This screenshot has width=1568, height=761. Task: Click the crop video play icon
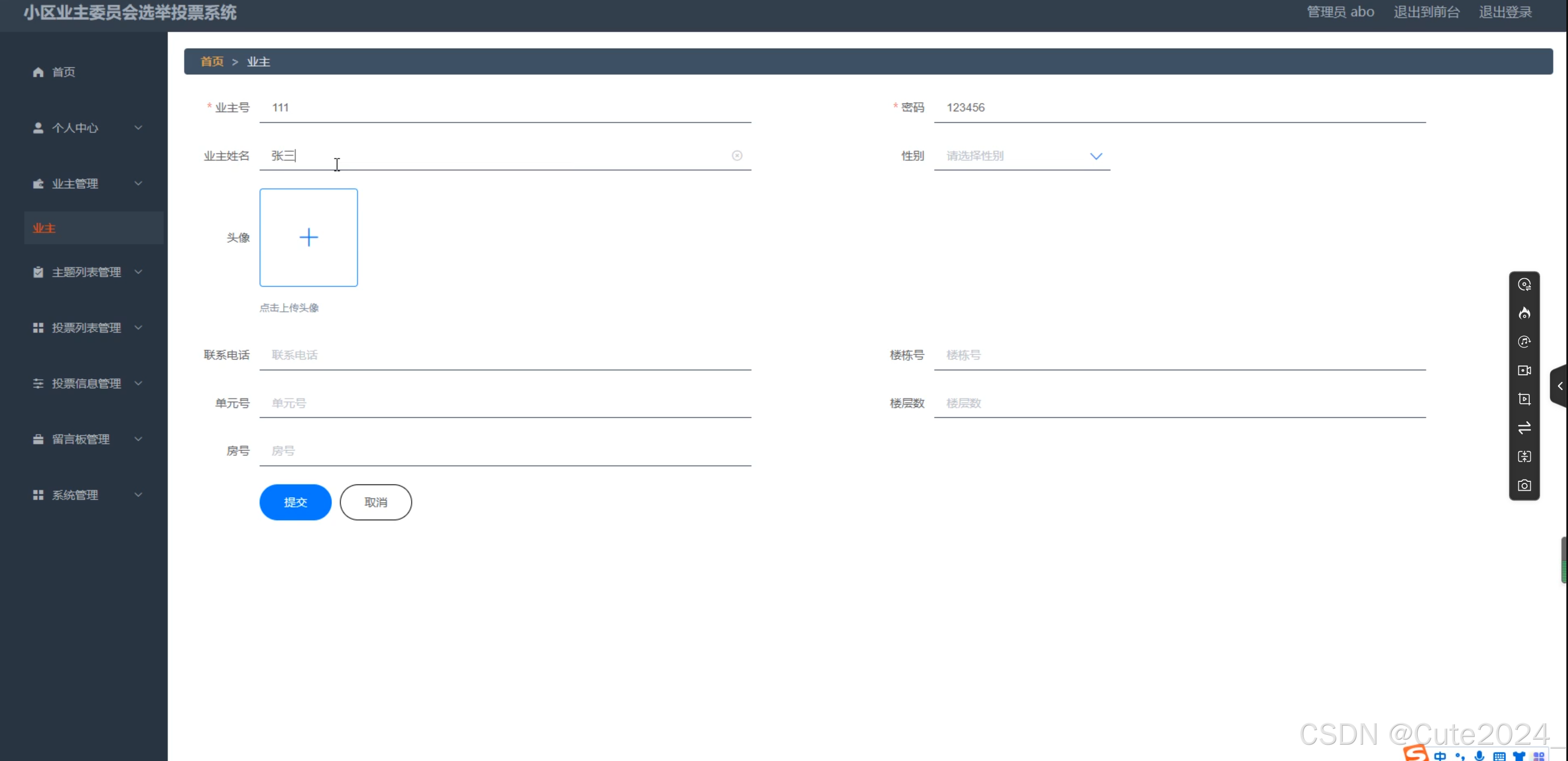pos(1524,399)
